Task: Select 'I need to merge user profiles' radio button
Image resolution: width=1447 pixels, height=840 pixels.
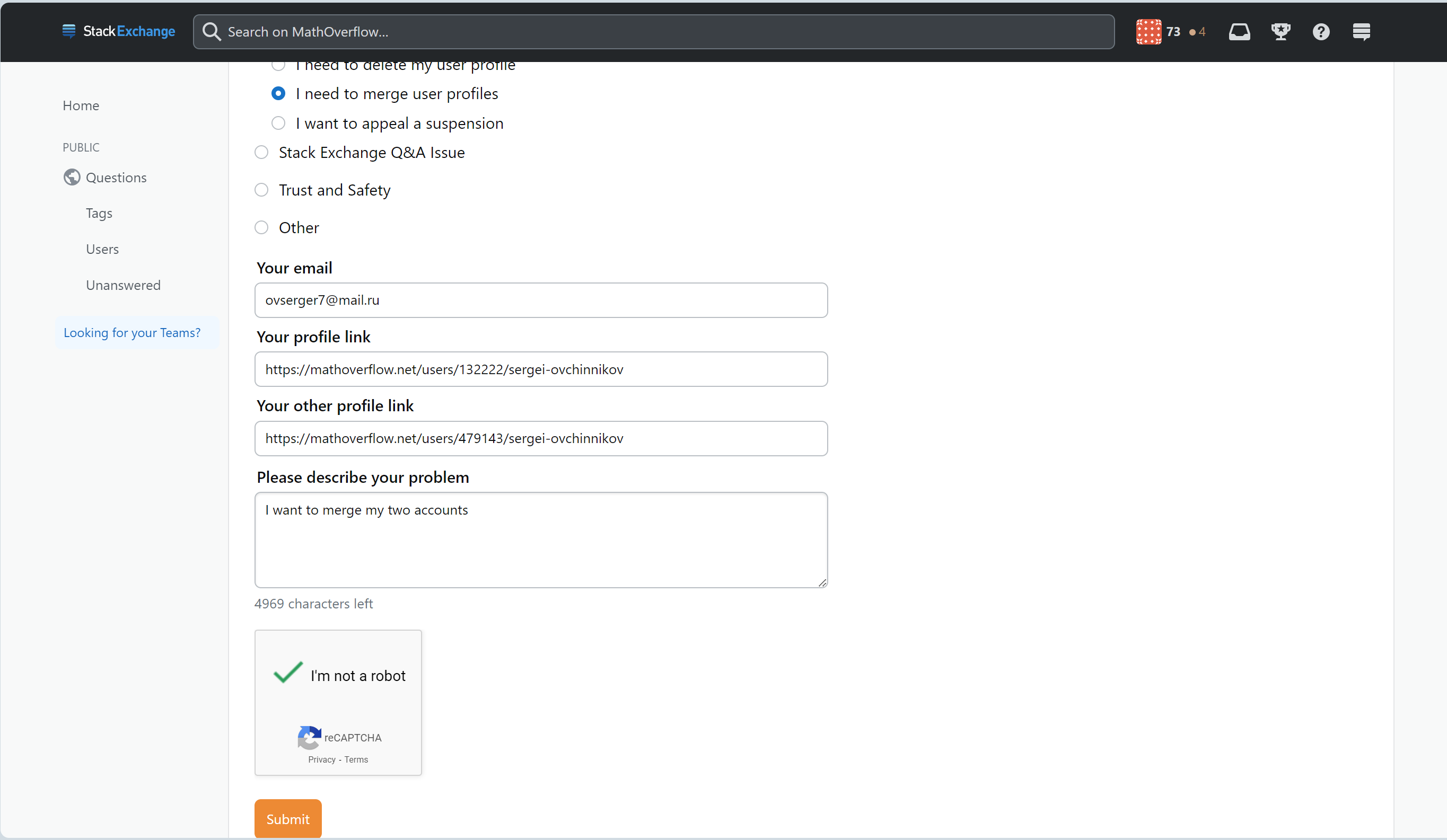Action: point(278,93)
